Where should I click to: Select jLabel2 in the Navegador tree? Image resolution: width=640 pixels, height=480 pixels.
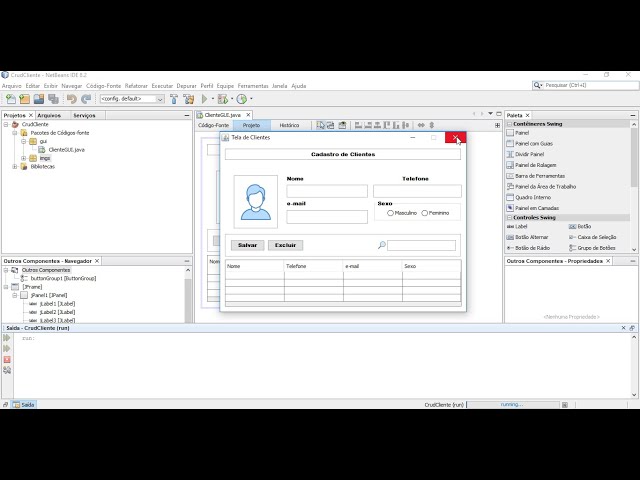coord(57,312)
